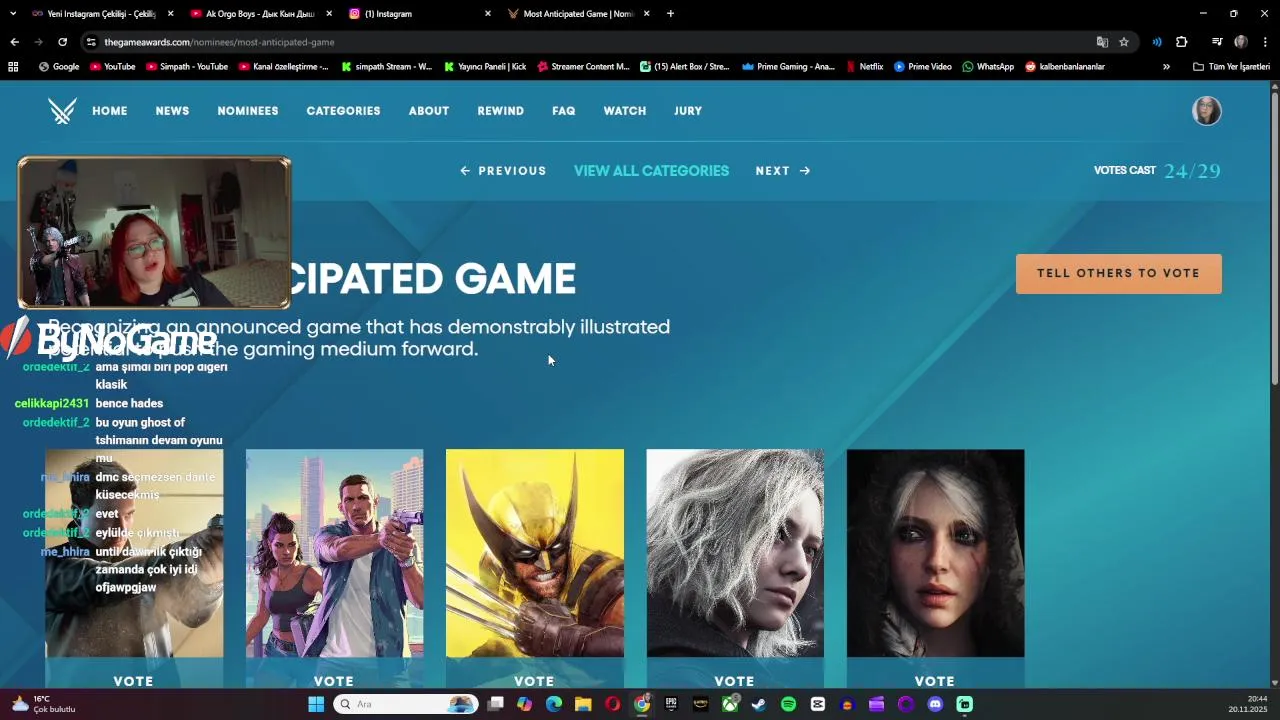Open the Chrome extensions puzzle icon
This screenshot has width=1280, height=720.
pos(1182,42)
